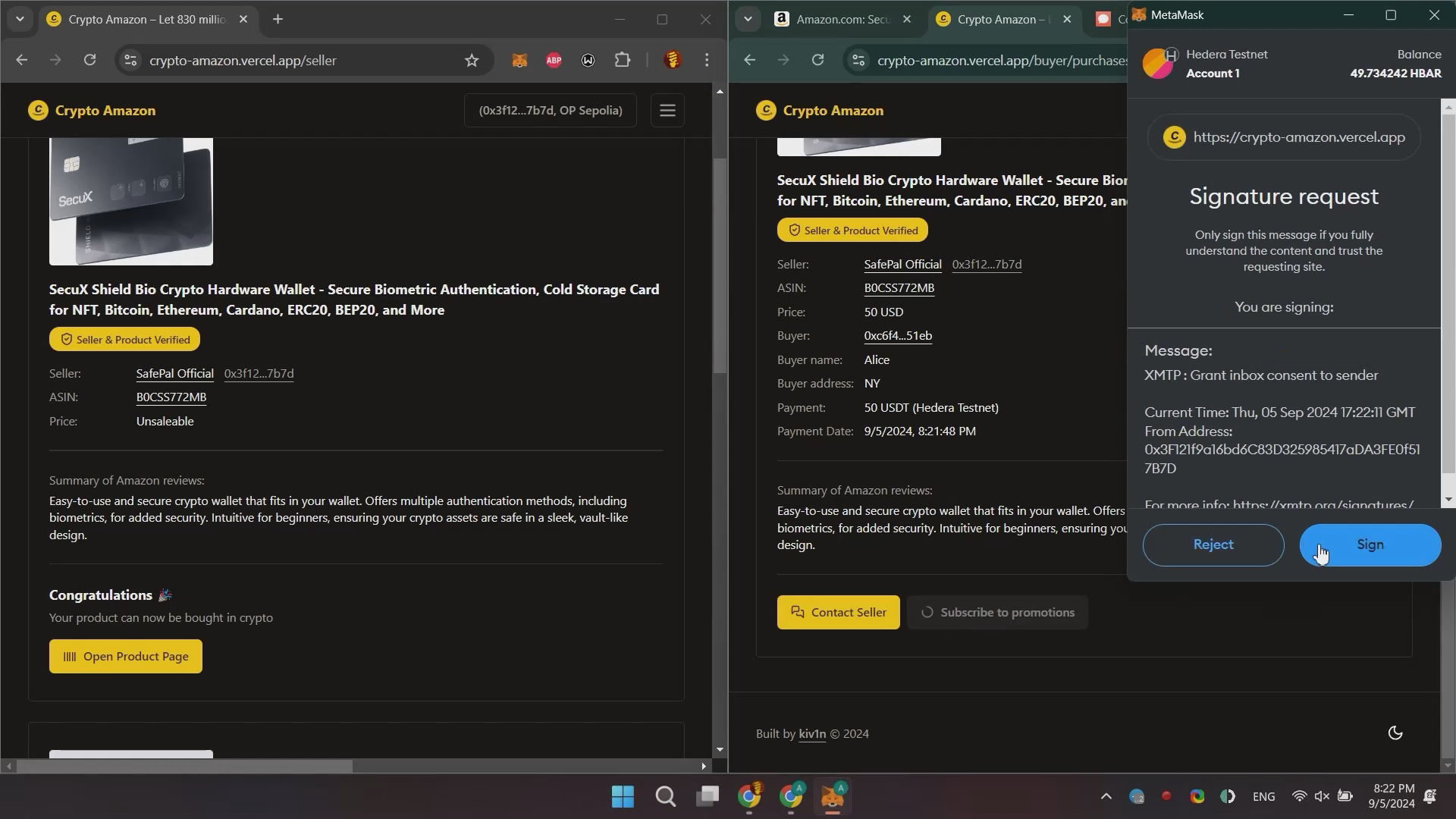Toggle dark mode with the moon icon
Image resolution: width=1456 pixels, height=819 pixels.
click(x=1395, y=733)
